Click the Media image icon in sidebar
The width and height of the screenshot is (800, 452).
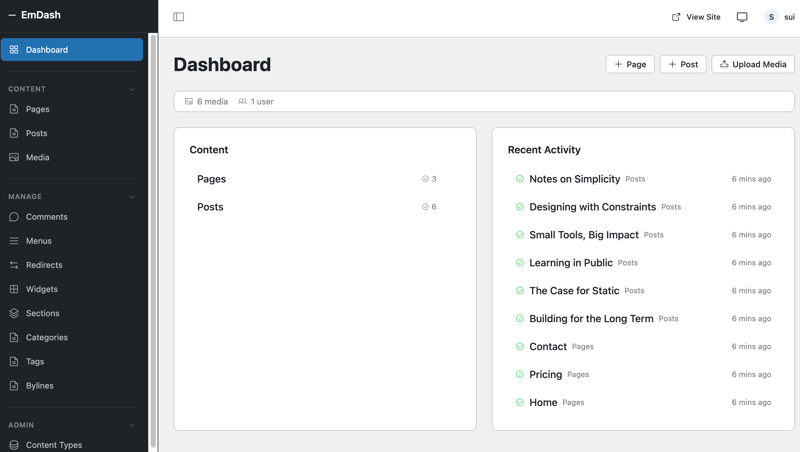(14, 157)
